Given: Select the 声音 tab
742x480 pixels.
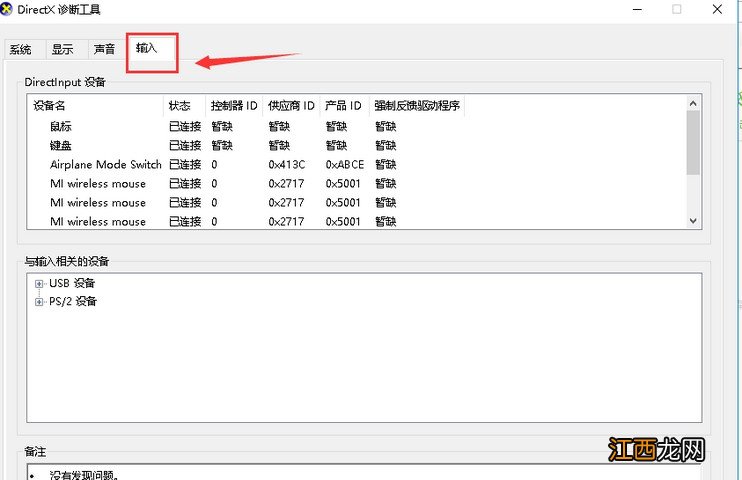Looking at the screenshot, I should tap(104, 50).
